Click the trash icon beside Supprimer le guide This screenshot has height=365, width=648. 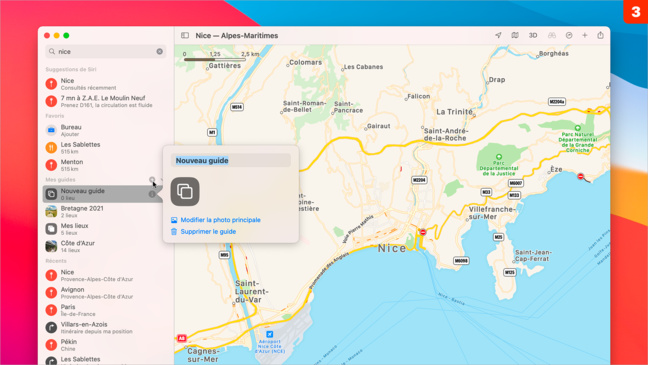click(174, 231)
